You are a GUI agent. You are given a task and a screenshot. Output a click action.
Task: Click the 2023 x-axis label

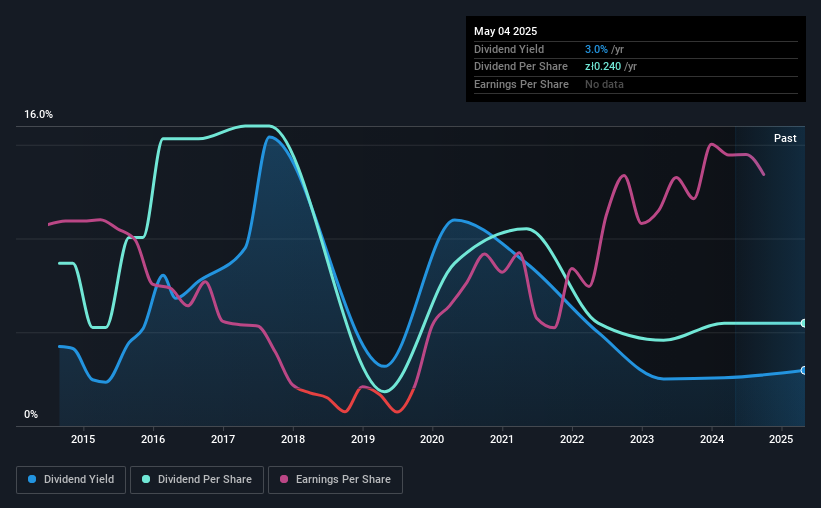coord(642,439)
